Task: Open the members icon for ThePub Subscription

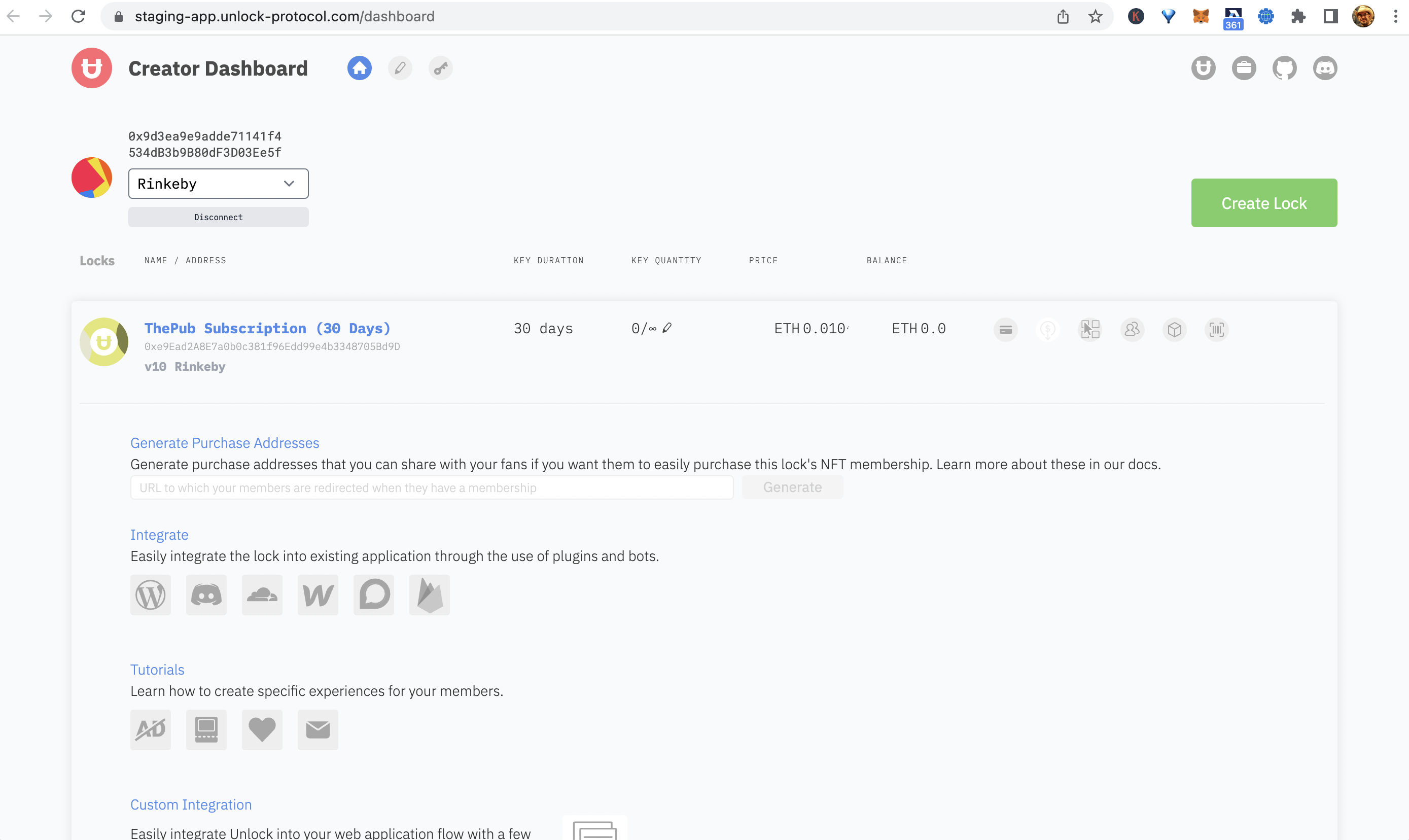Action: pos(1132,329)
